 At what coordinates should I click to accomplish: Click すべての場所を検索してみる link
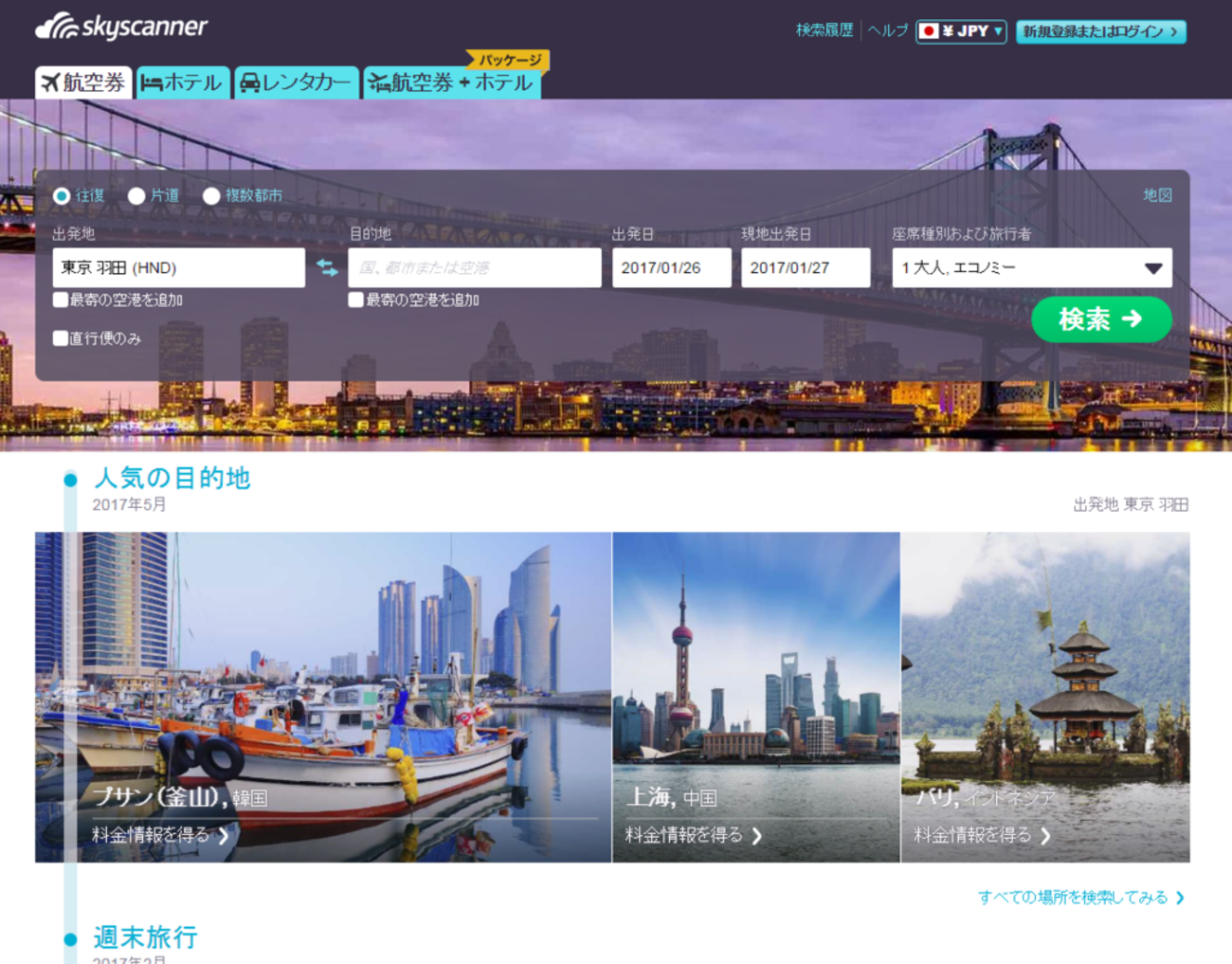(x=1081, y=897)
